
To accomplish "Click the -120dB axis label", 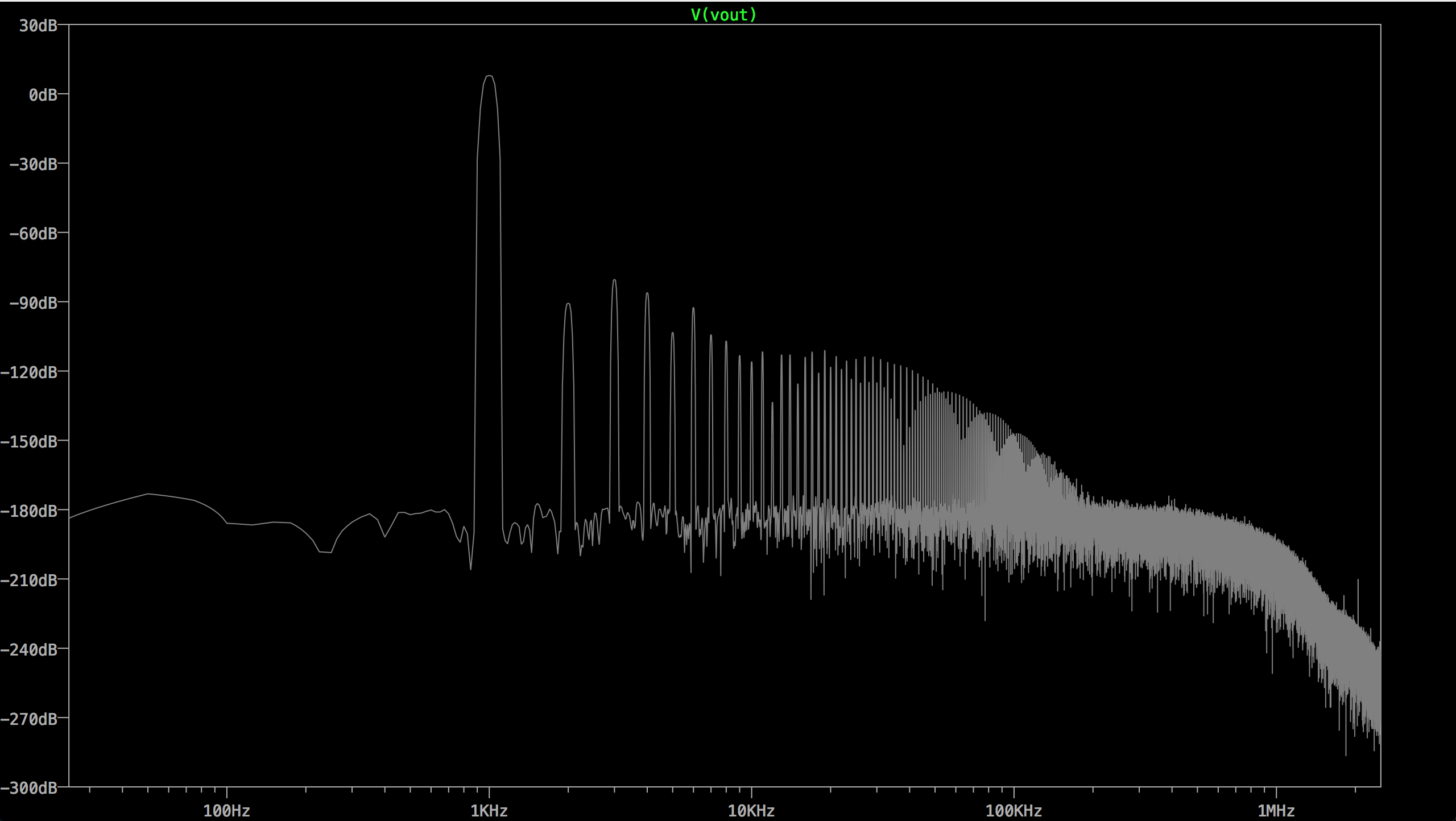I will (29, 372).
